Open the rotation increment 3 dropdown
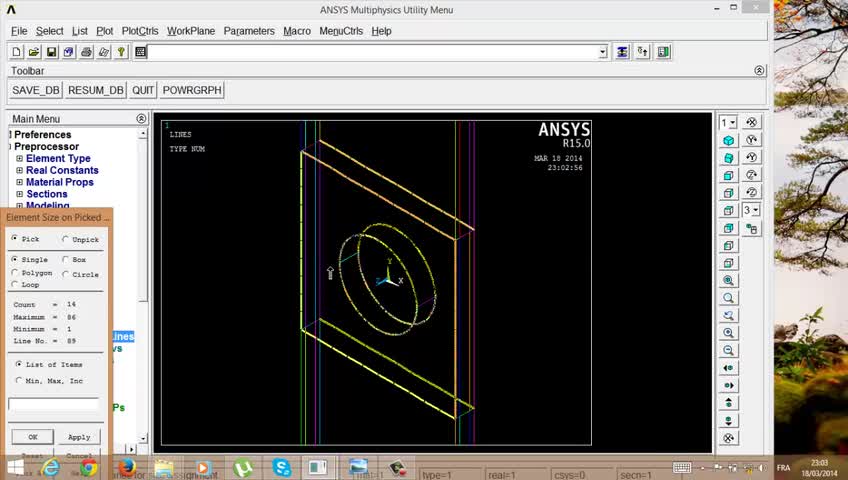Image resolution: width=848 pixels, height=480 pixels. pos(756,210)
